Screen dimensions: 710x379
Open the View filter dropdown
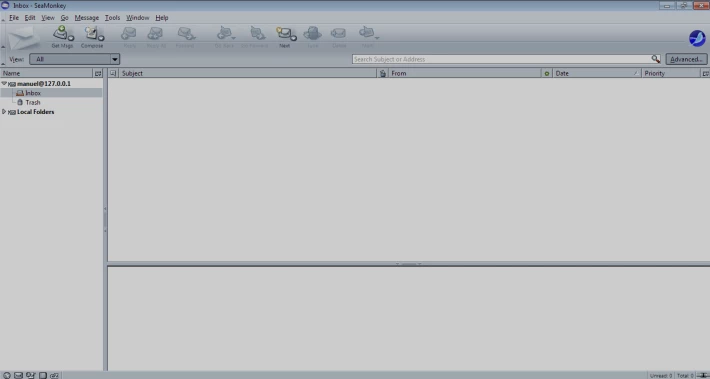(x=74, y=59)
